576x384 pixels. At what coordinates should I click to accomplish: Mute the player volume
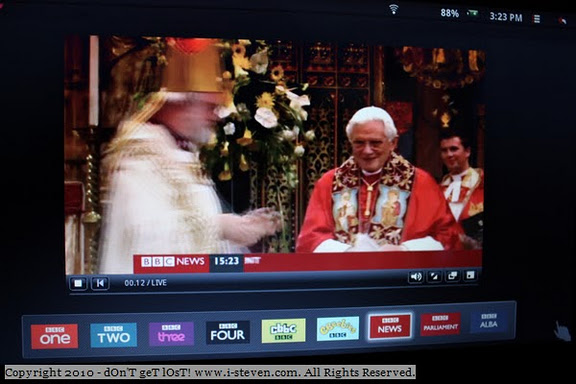tap(416, 277)
